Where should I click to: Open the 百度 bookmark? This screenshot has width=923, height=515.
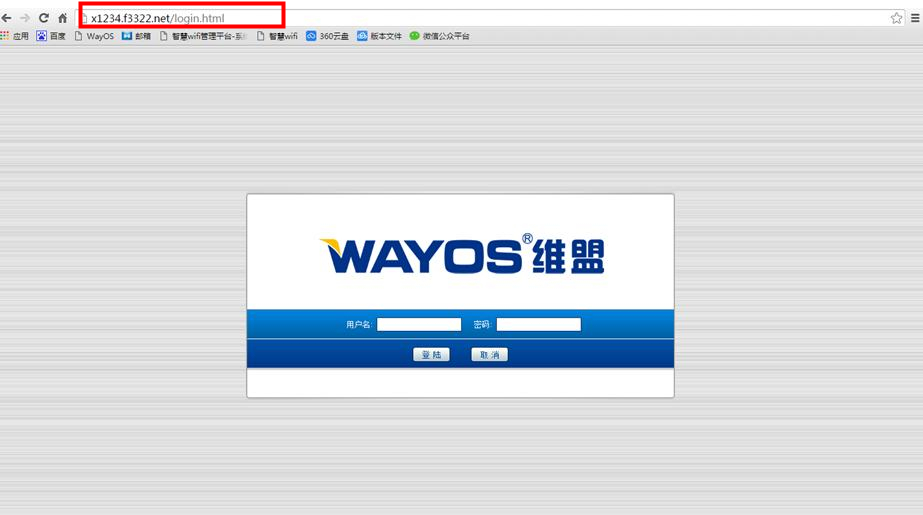click(51, 36)
